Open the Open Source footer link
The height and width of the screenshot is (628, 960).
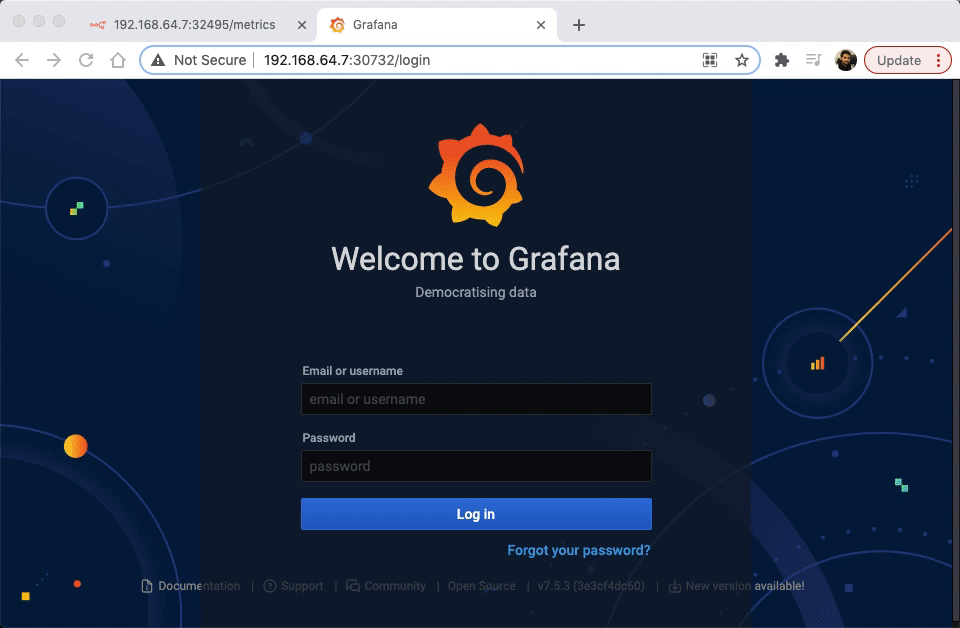481,586
